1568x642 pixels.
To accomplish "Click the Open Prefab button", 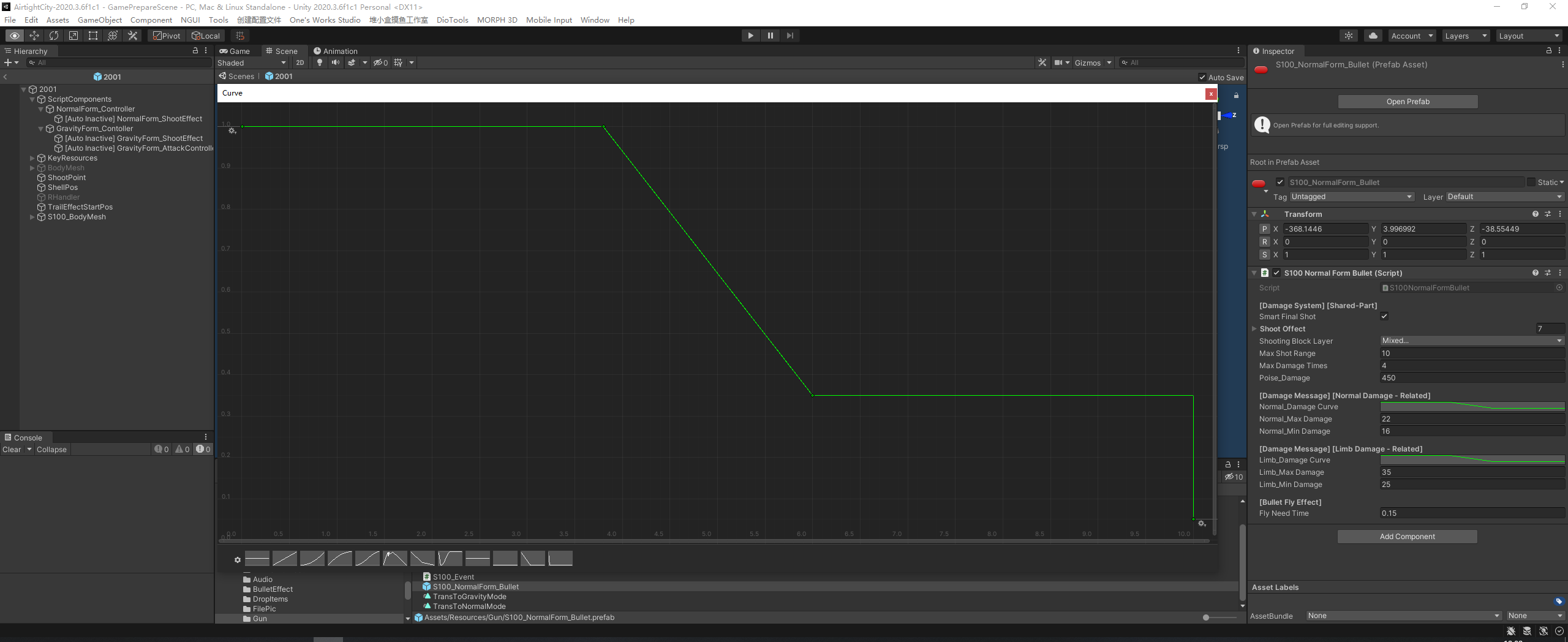I will (x=1408, y=102).
